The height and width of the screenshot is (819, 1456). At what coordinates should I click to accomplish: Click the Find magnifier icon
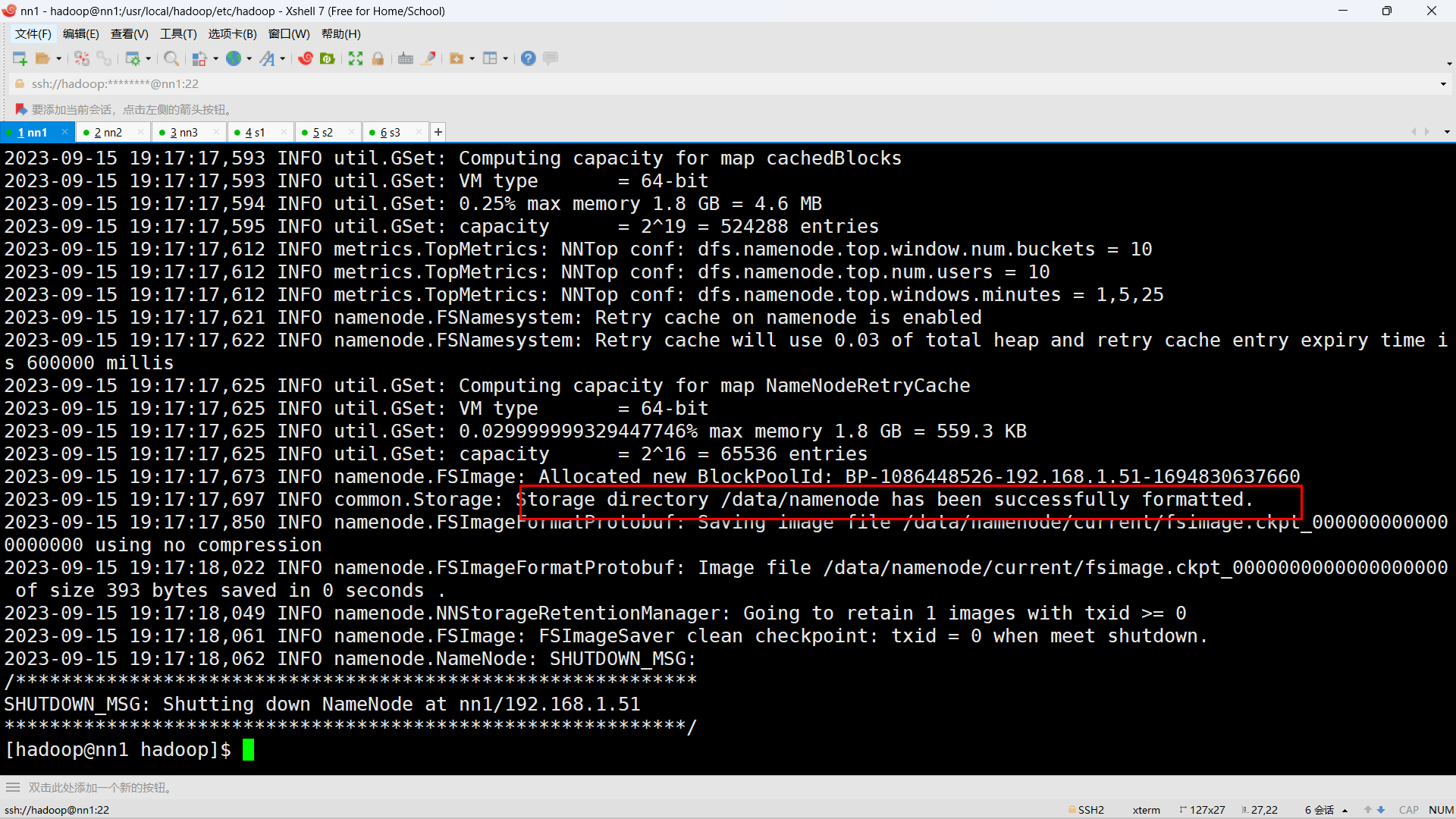(x=171, y=58)
